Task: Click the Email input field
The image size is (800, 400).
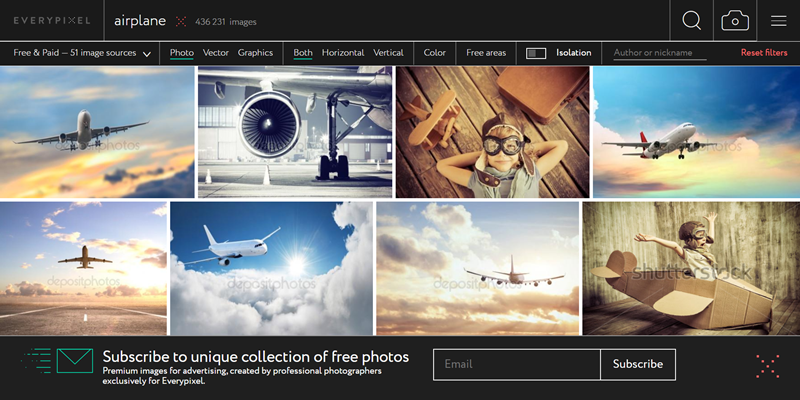Action: 517,364
